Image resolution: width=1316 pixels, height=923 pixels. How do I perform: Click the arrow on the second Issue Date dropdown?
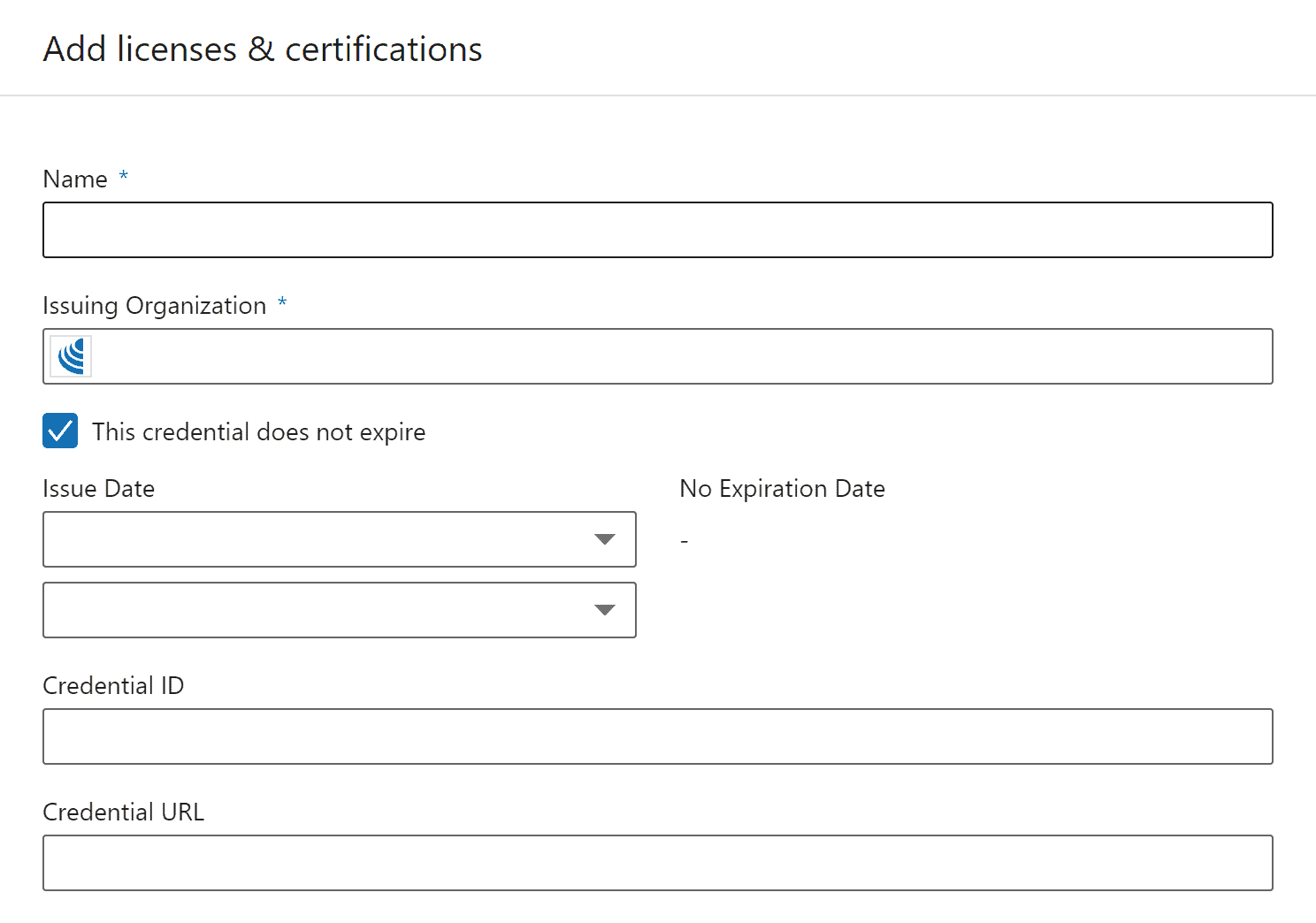click(x=605, y=610)
